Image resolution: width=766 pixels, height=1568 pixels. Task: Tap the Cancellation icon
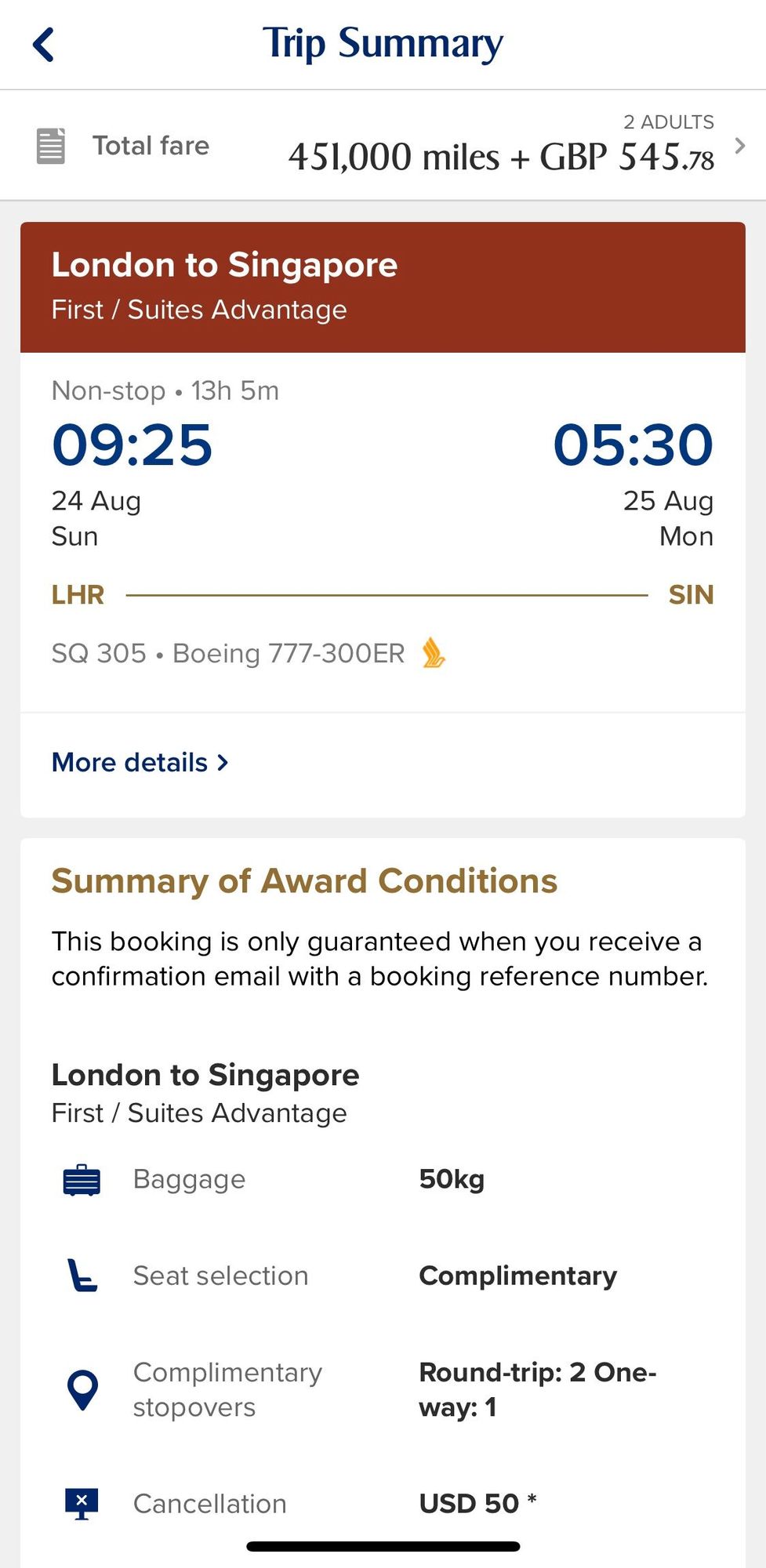tap(82, 1503)
